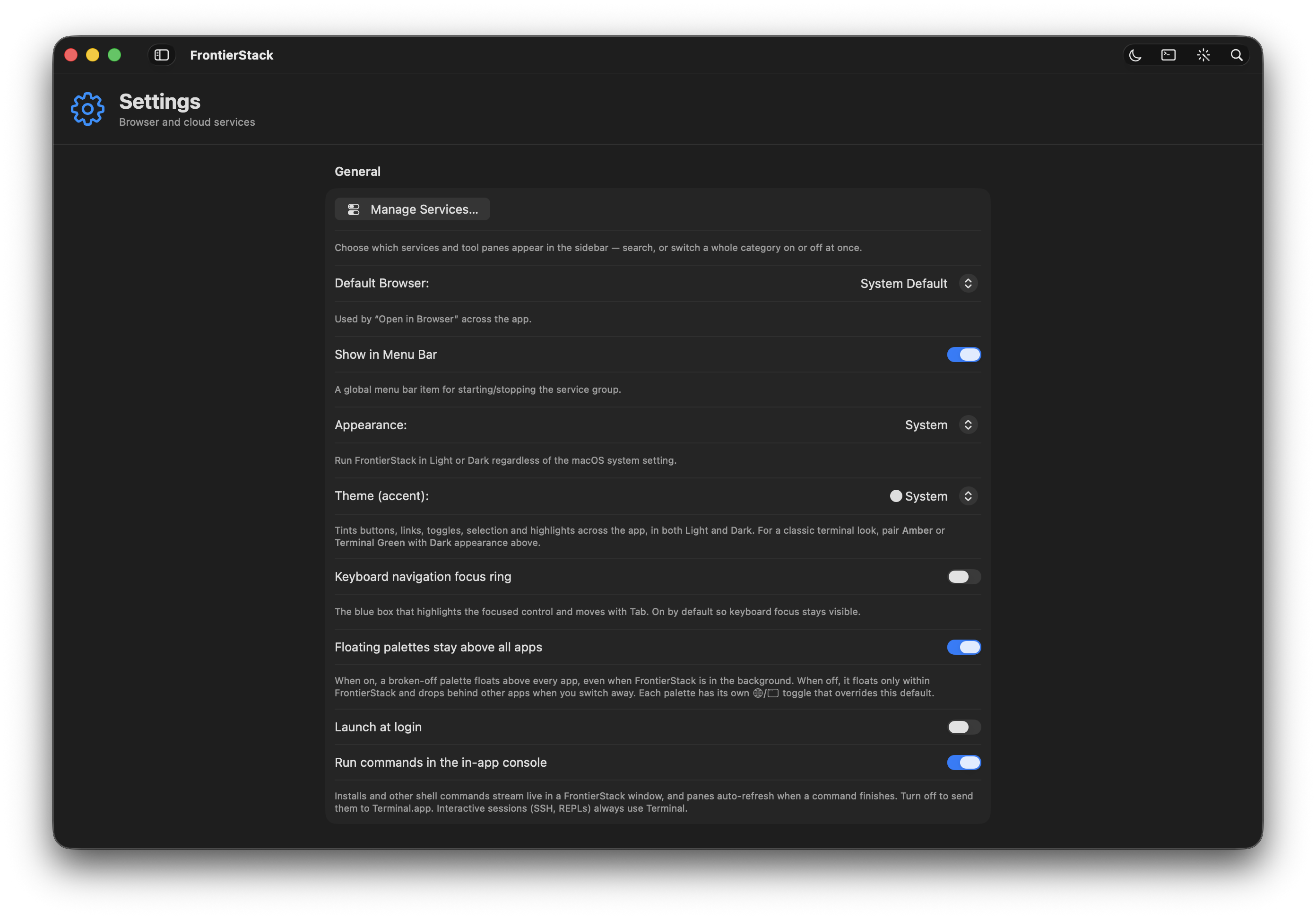The width and height of the screenshot is (1316, 919).
Task: Click the "Default Browser:" label
Action: pos(382,283)
